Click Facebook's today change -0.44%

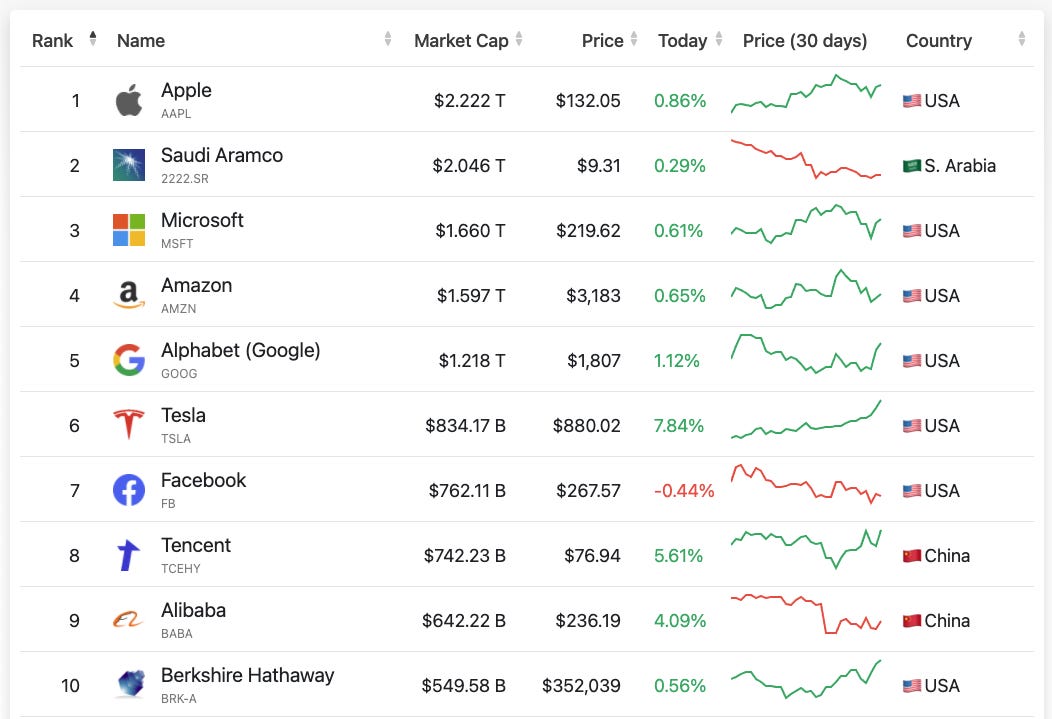(684, 491)
